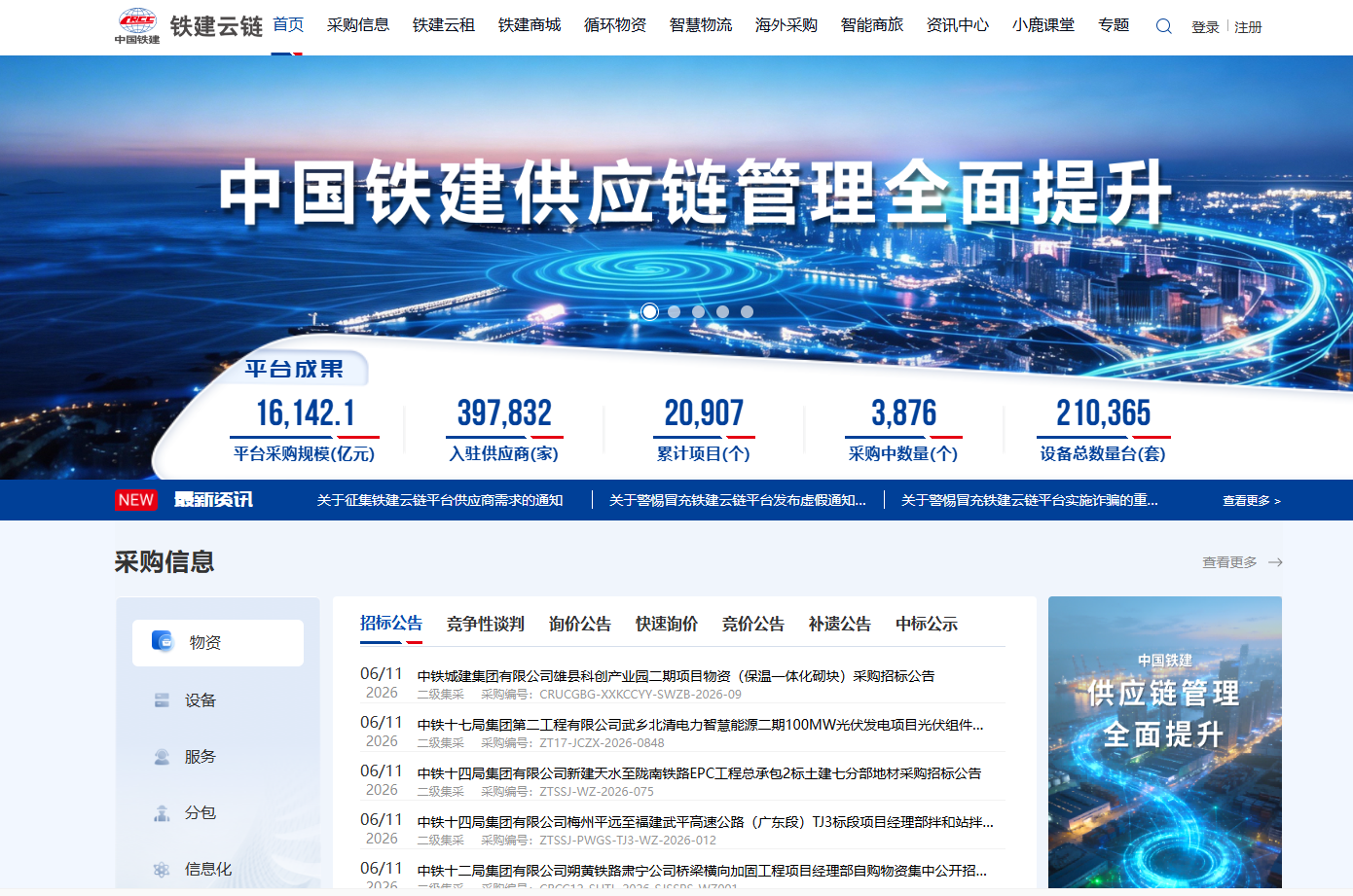
Task: Click the NEW badge in news bar
Action: [x=135, y=500]
